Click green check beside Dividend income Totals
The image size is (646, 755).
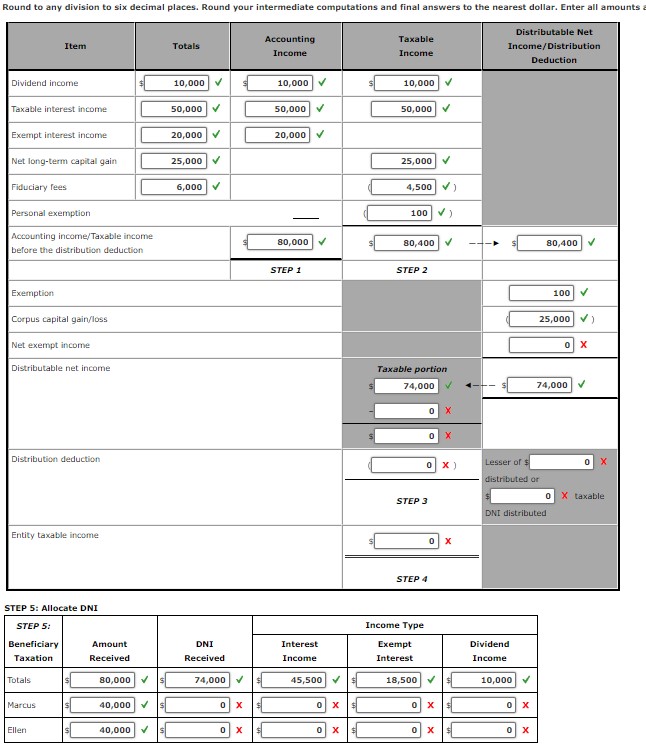tap(219, 82)
